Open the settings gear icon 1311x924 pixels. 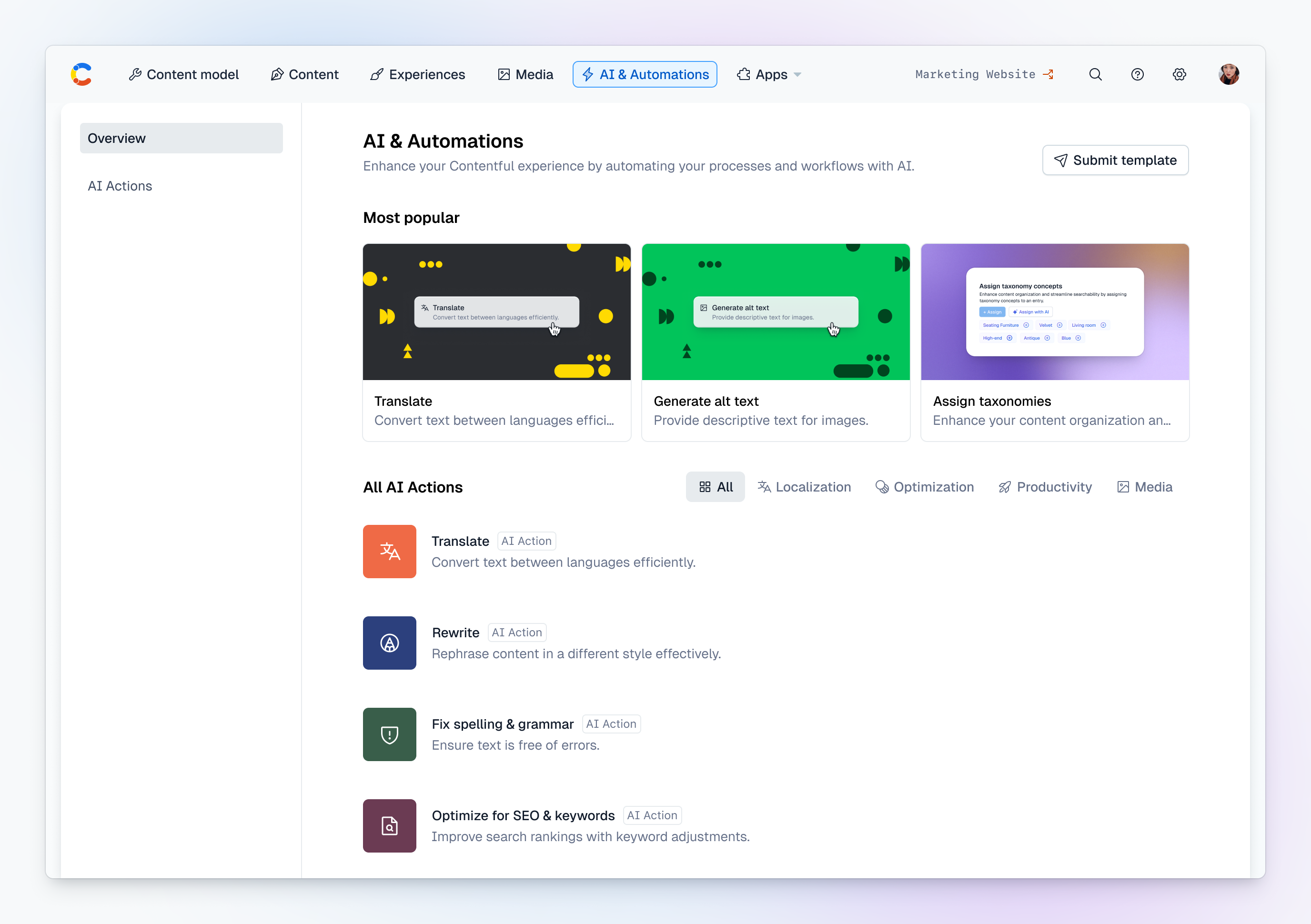pos(1179,74)
